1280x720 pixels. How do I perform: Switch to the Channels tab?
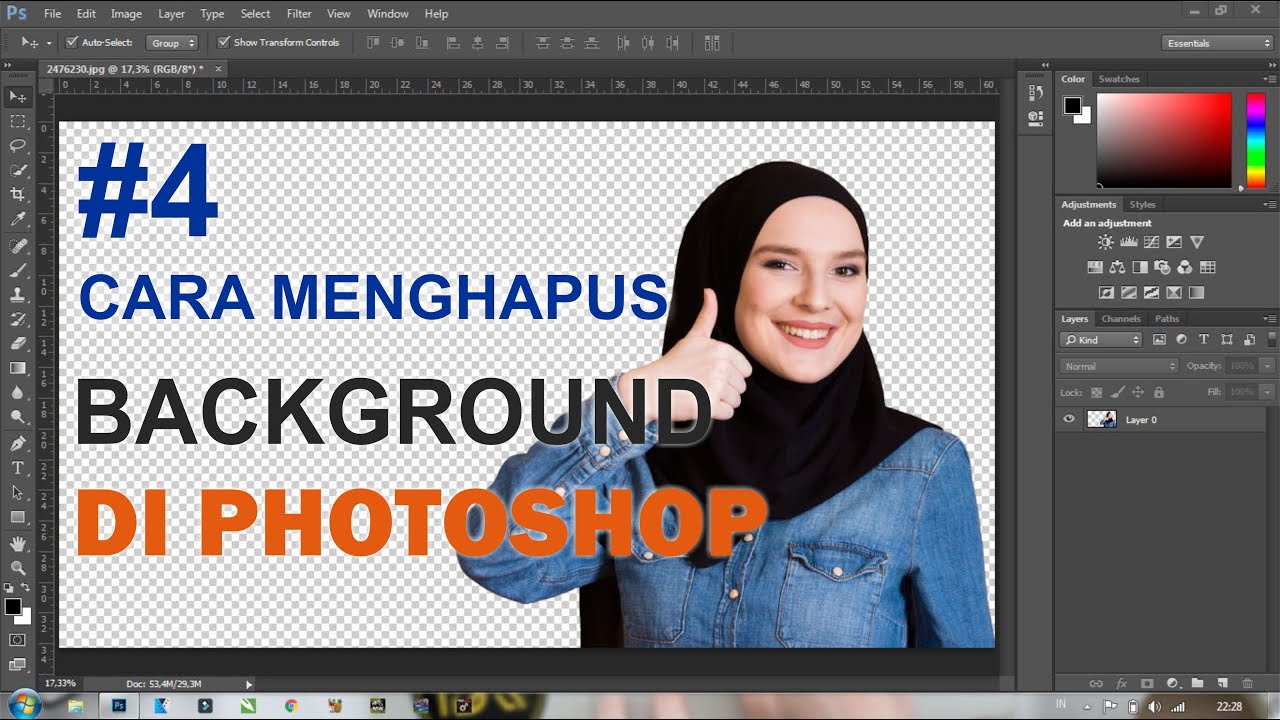point(1121,319)
